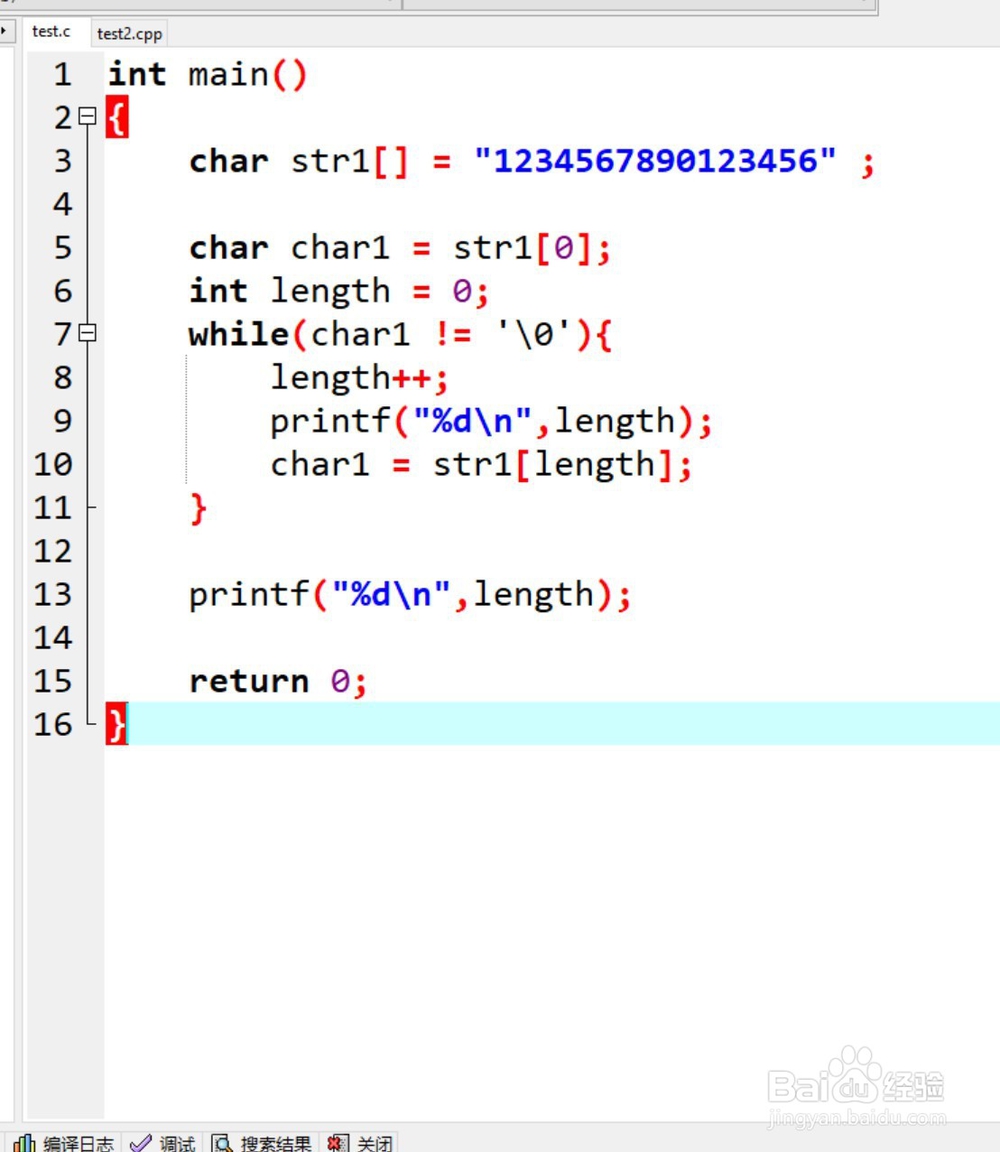The image size is (1000, 1152).
Task: Click line number 13 in the gutter
Action: (53, 594)
